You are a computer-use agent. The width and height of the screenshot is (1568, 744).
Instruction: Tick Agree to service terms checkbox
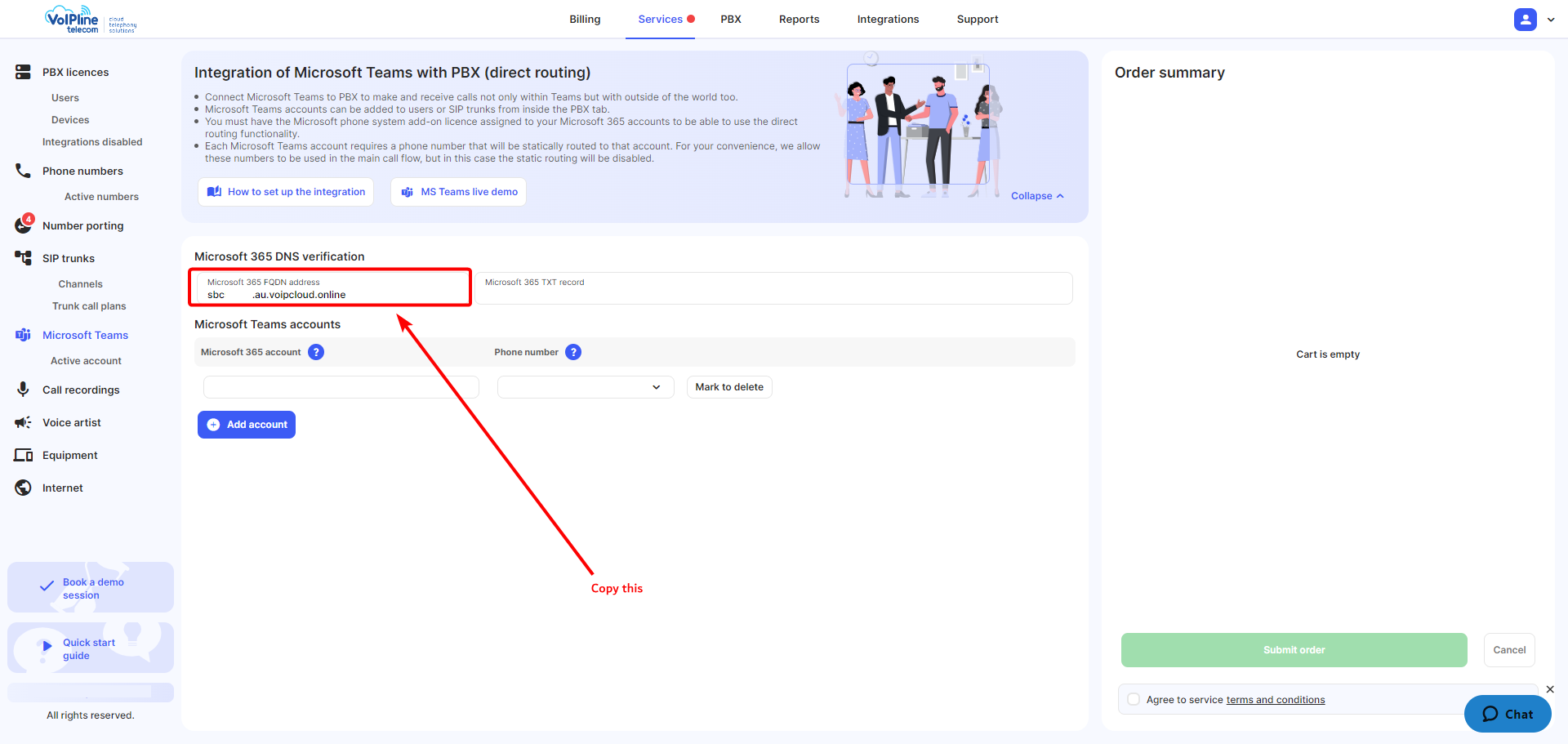[x=1134, y=699]
